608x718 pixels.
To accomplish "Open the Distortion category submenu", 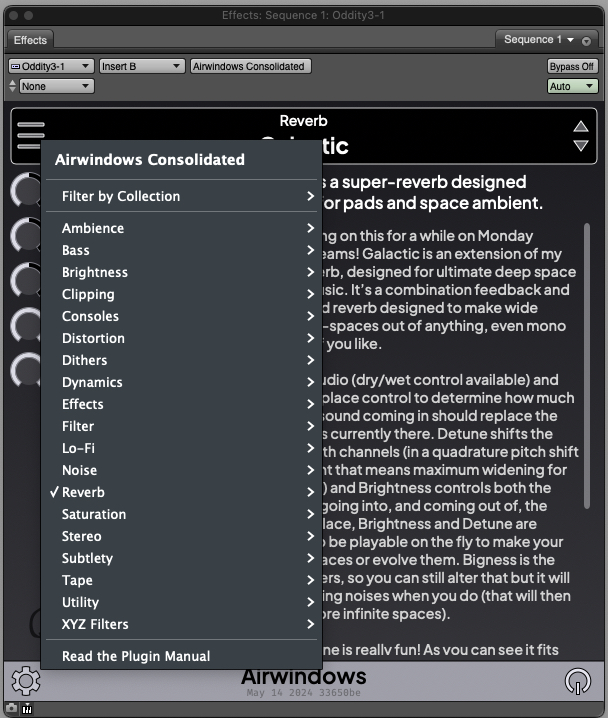I will point(181,338).
